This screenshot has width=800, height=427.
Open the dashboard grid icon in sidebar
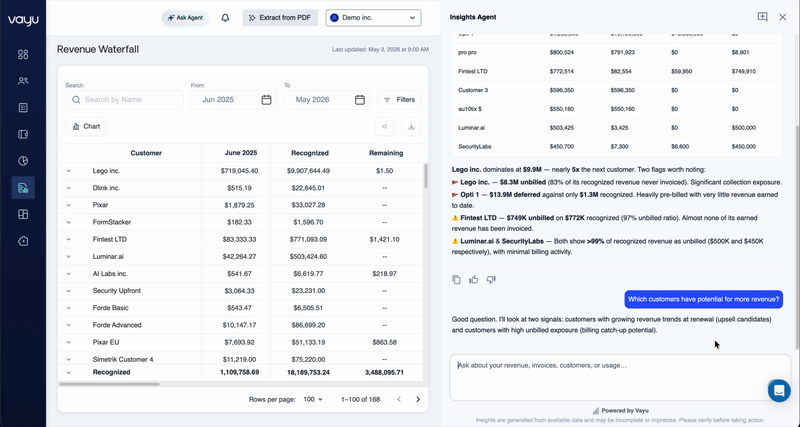23,55
